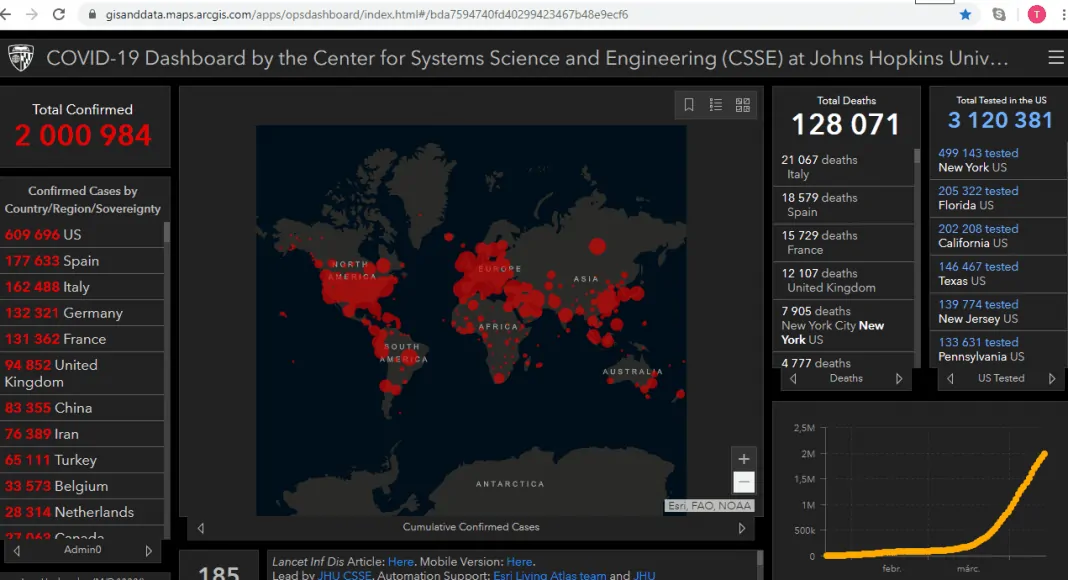1068x580 pixels.
Task: Select Belgium row in confirmed list
Action: click(82, 486)
